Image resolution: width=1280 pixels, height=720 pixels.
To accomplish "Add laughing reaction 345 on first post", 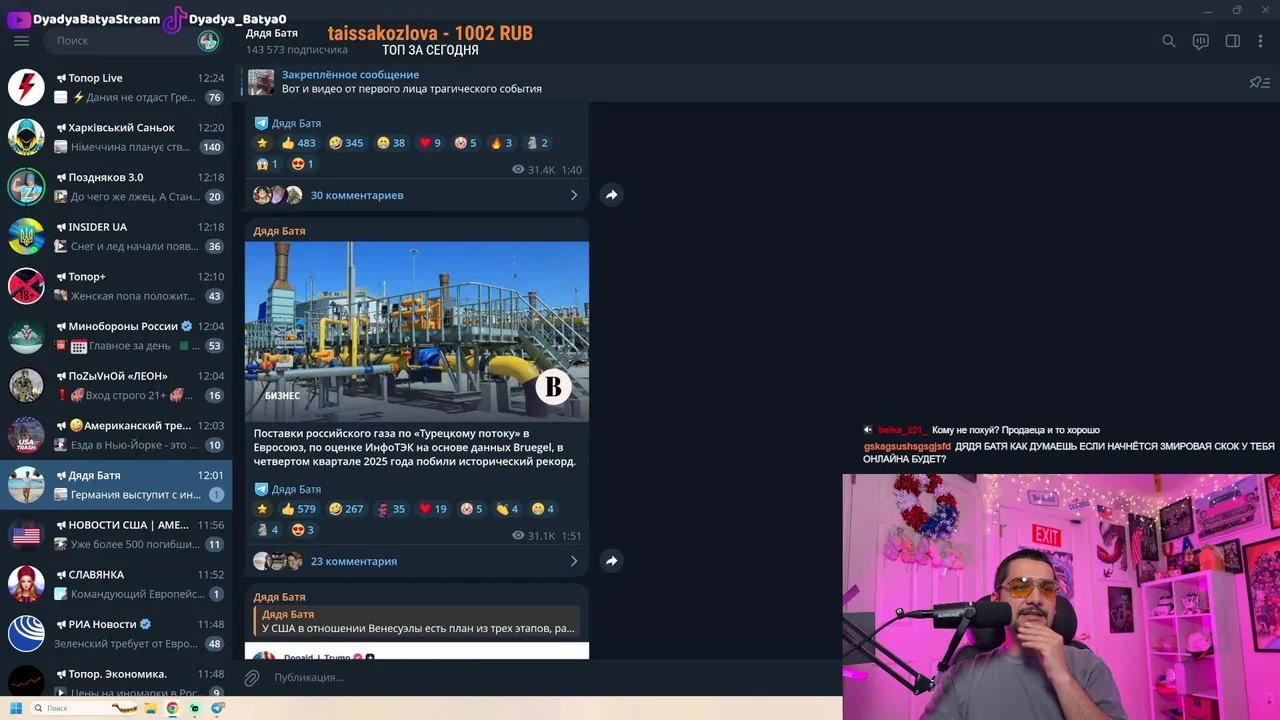I will 346,143.
